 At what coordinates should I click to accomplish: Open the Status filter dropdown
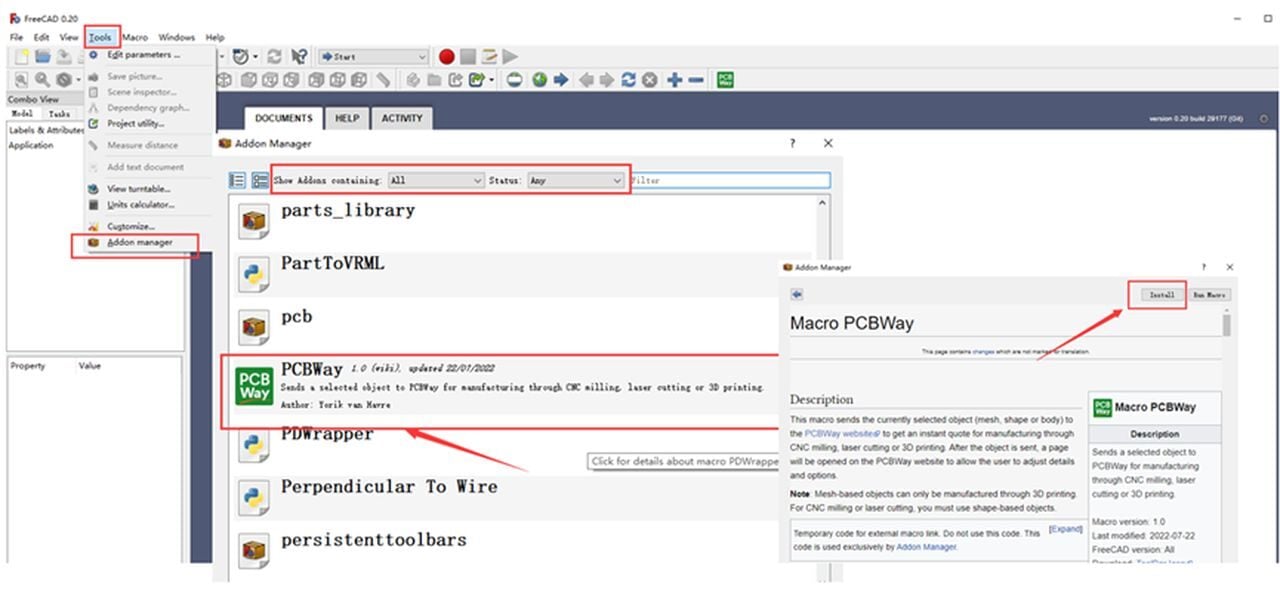(575, 181)
